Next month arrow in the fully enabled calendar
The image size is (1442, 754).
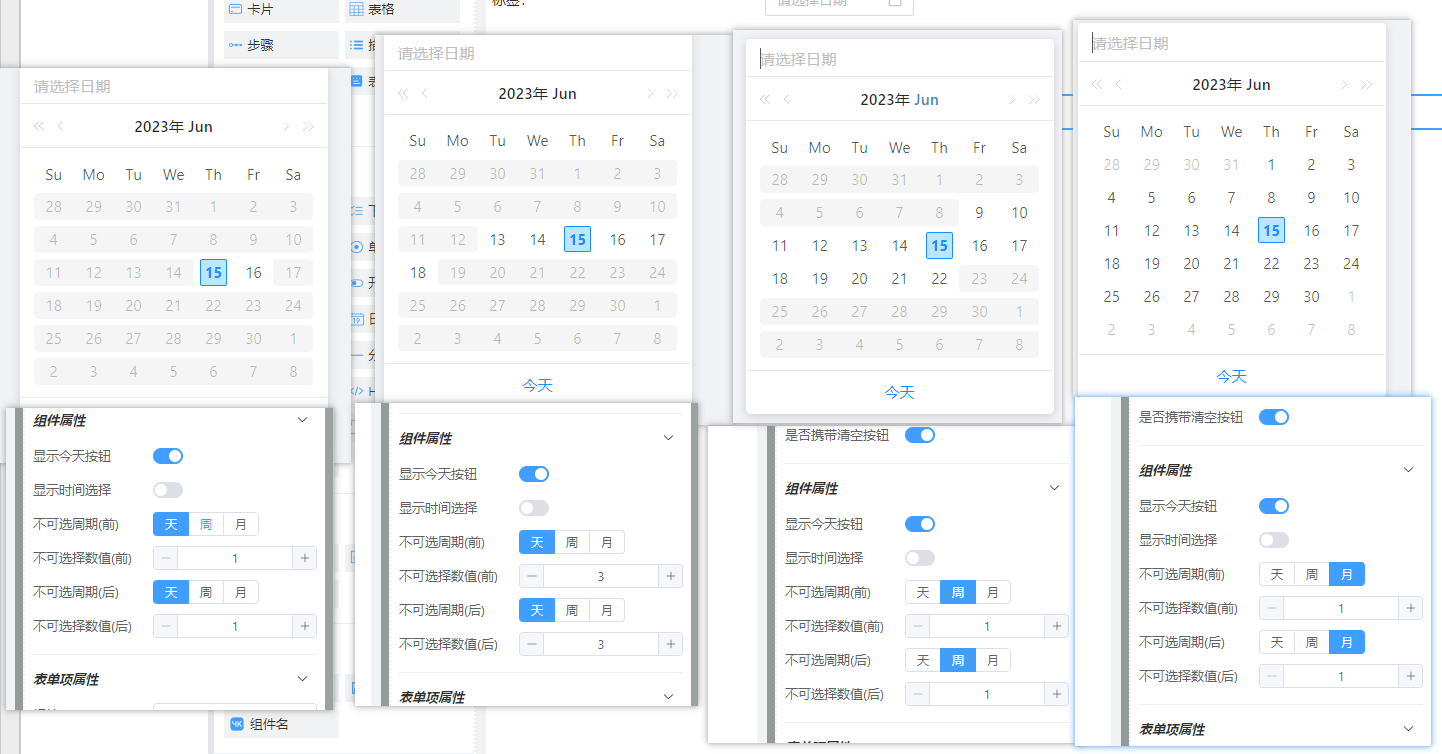point(1344,85)
